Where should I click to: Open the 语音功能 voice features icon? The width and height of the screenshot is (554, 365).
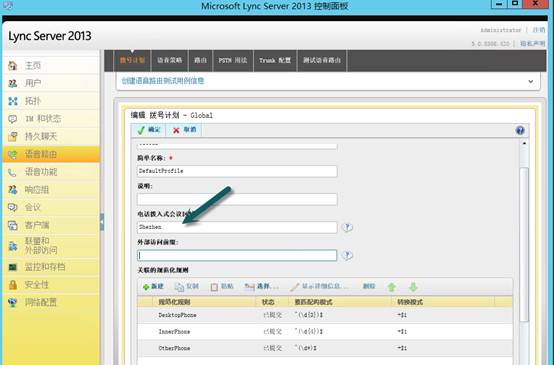(13, 172)
